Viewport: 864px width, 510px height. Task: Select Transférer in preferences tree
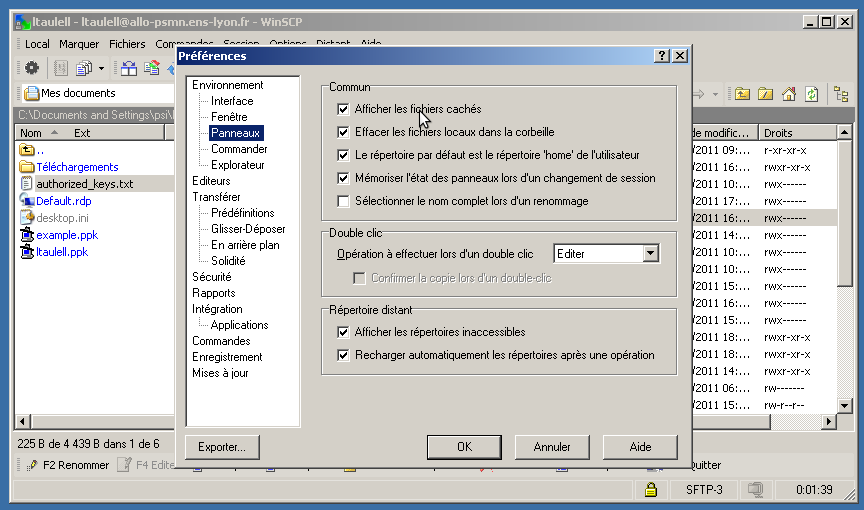[x=216, y=197]
